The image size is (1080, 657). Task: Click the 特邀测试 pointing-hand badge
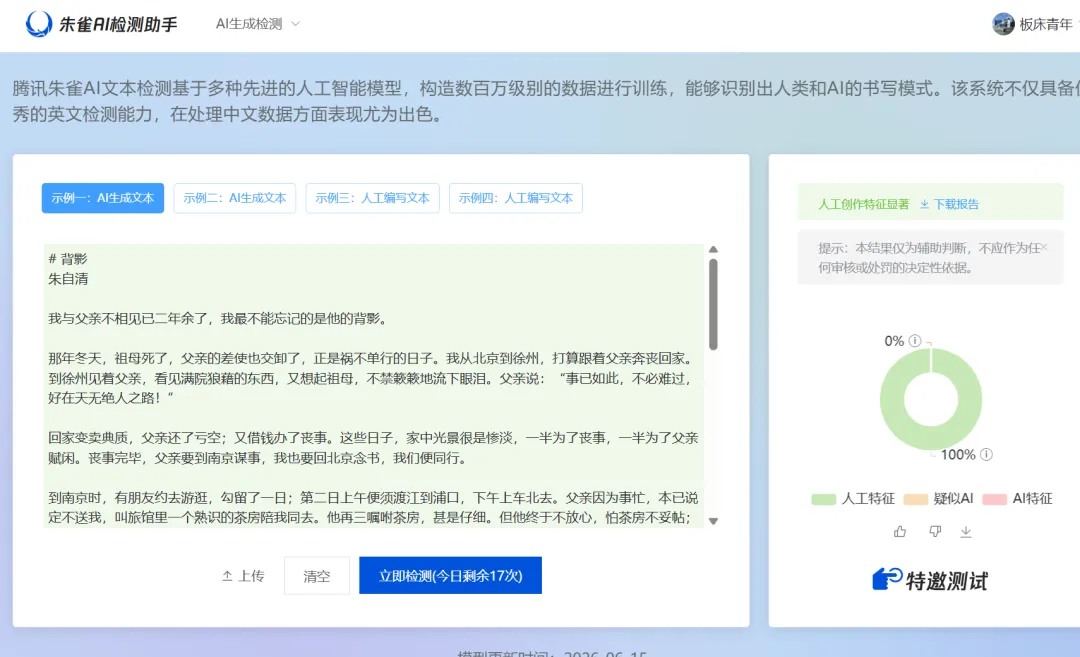930,581
